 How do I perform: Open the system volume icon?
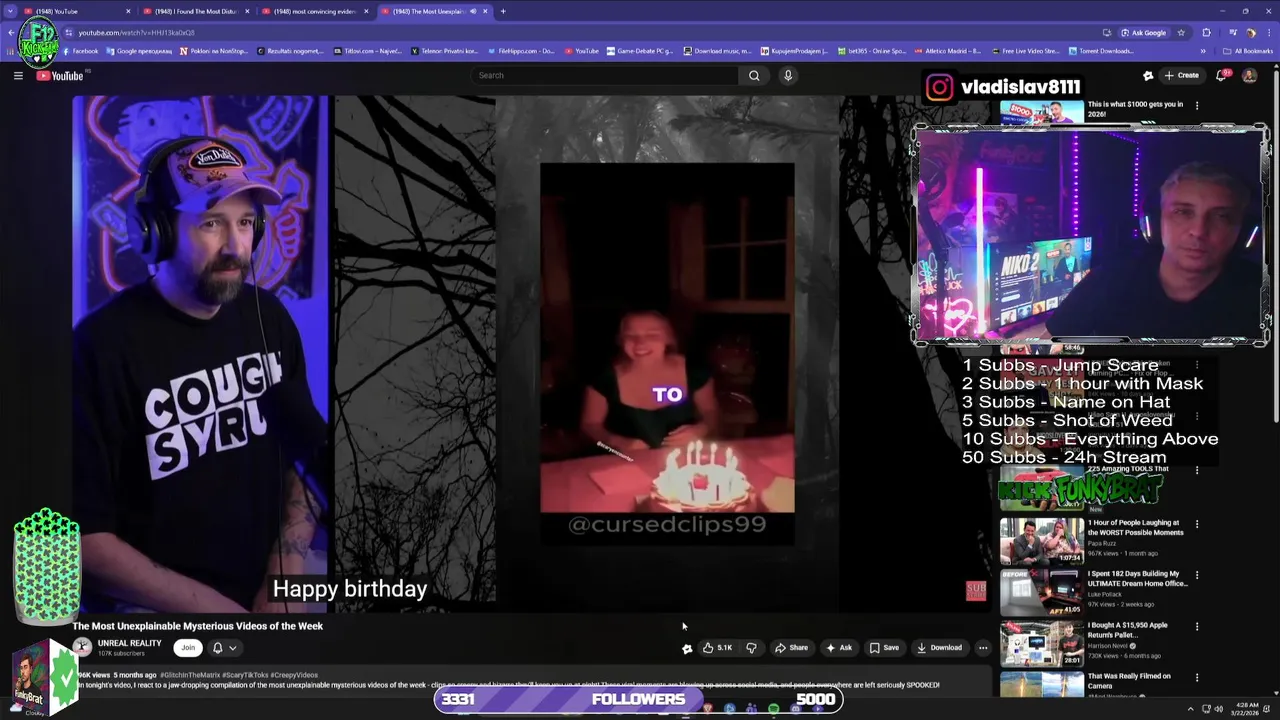[x=1218, y=709]
